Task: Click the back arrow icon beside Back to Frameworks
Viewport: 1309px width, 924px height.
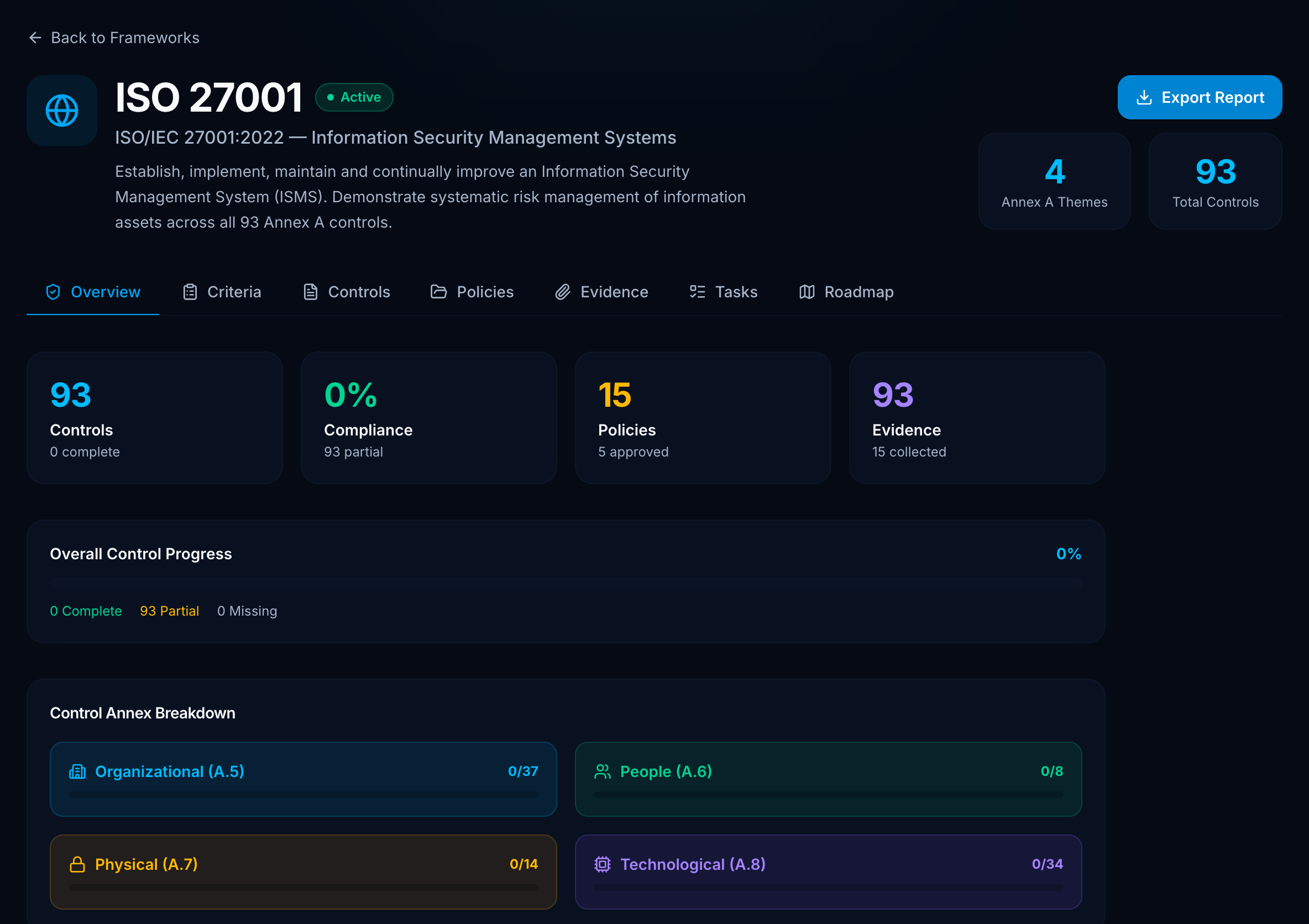Action: [35, 38]
